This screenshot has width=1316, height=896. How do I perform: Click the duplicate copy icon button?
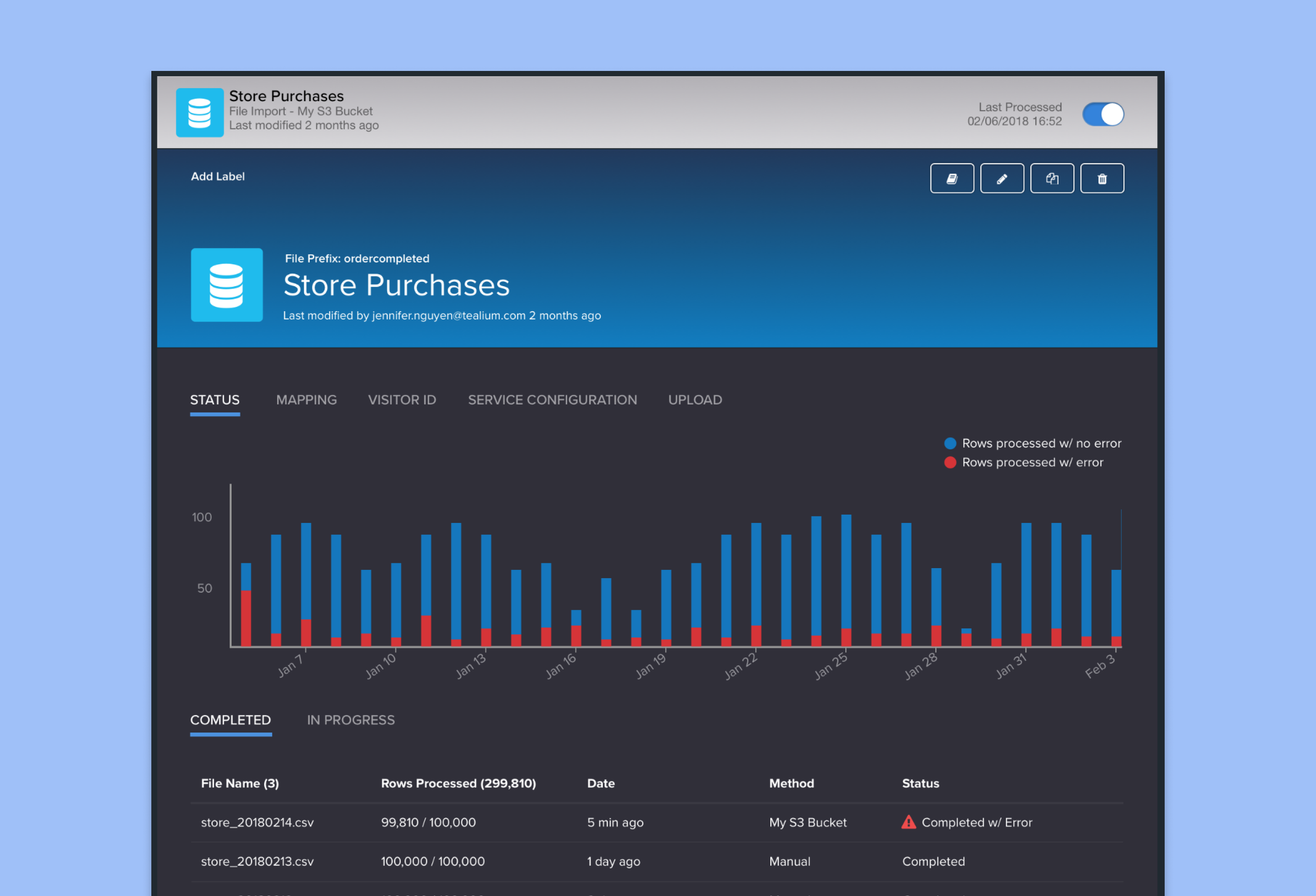point(1052,179)
